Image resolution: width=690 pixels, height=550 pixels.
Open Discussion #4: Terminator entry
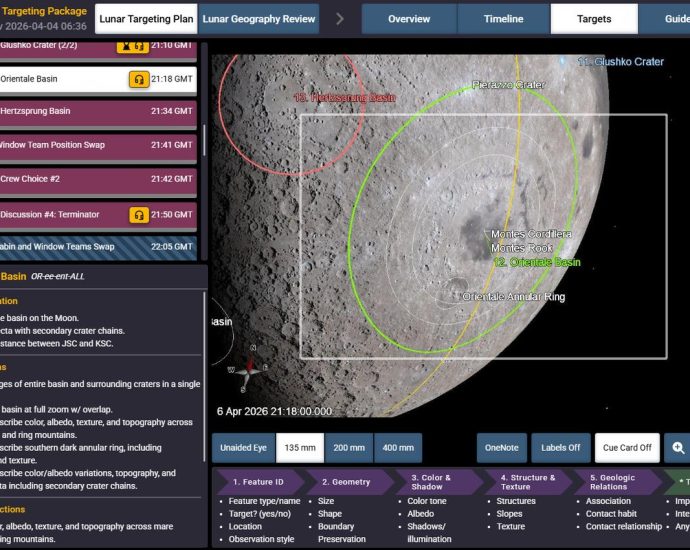click(98, 215)
